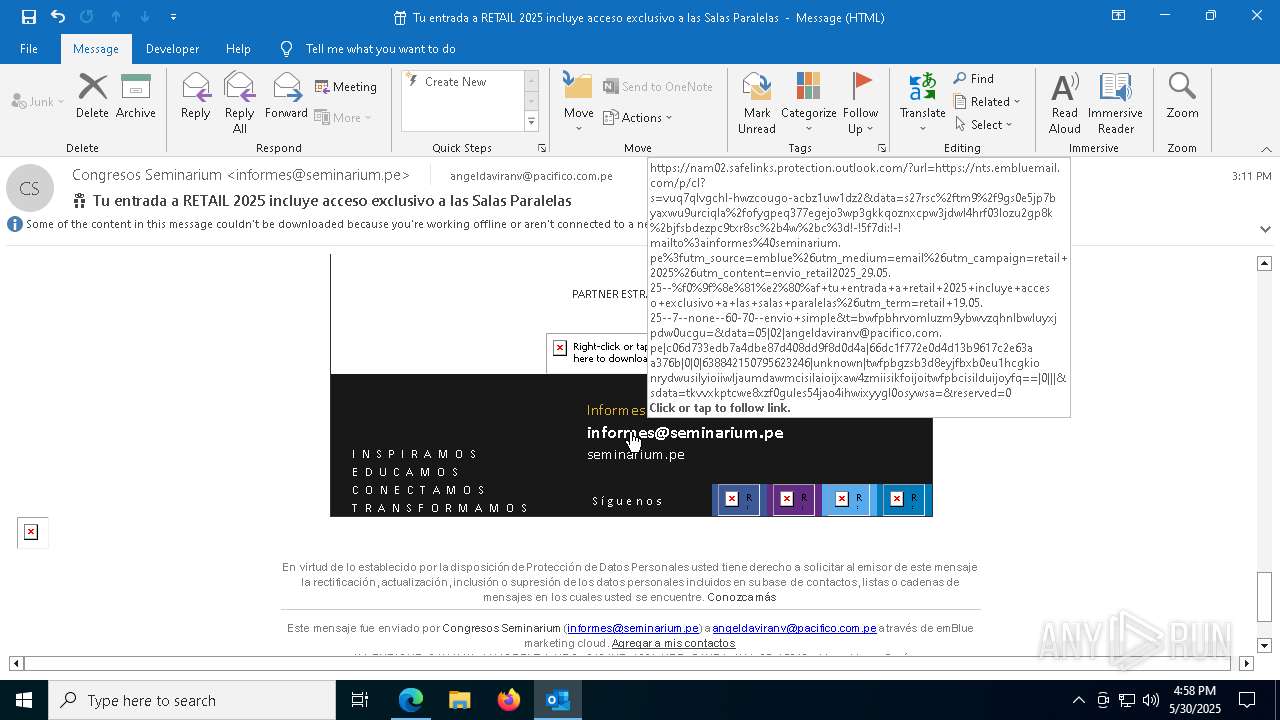
Task: Click the informes@seminarium.pe footer link
Action: pyautogui.click(x=633, y=628)
